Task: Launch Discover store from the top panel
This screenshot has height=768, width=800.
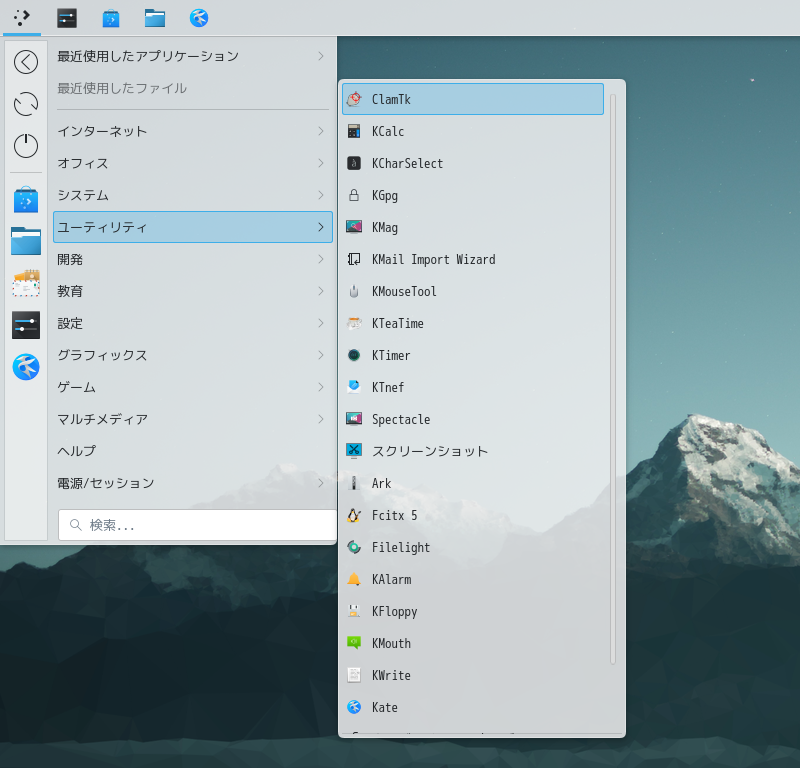Action: pyautogui.click(x=111, y=18)
